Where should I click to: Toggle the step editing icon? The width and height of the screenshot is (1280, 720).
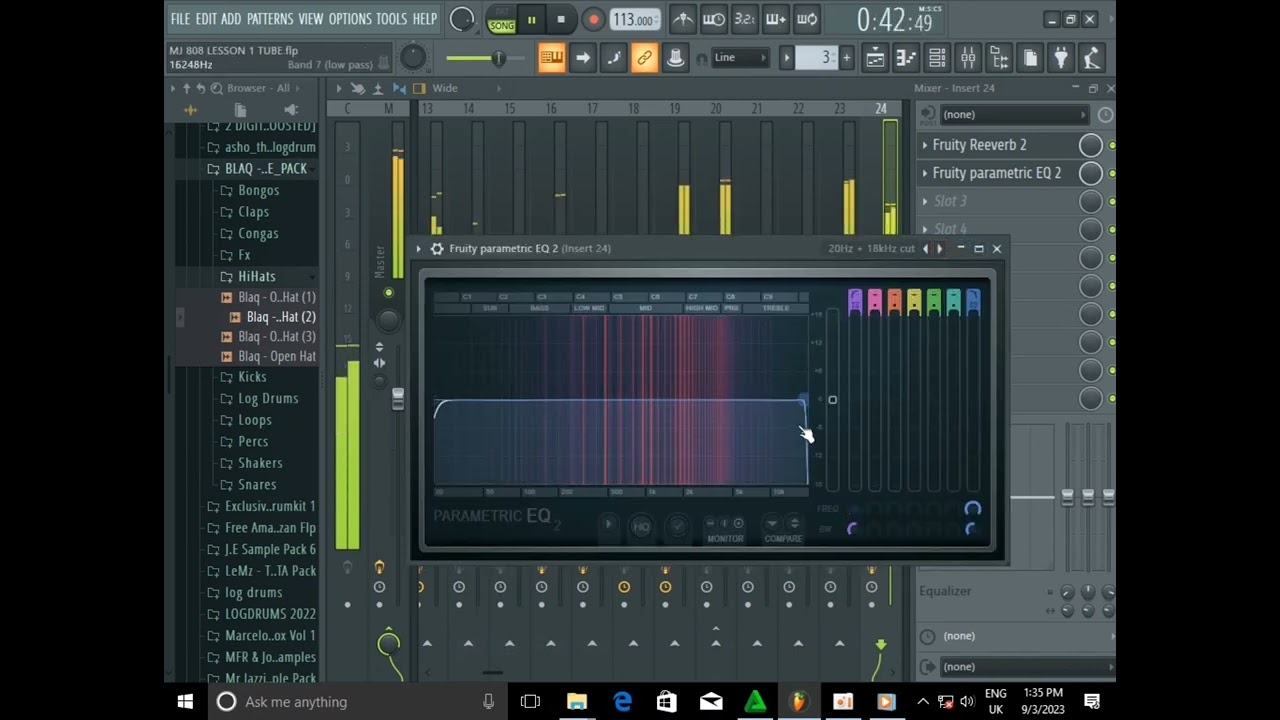(x=614, y=58)
